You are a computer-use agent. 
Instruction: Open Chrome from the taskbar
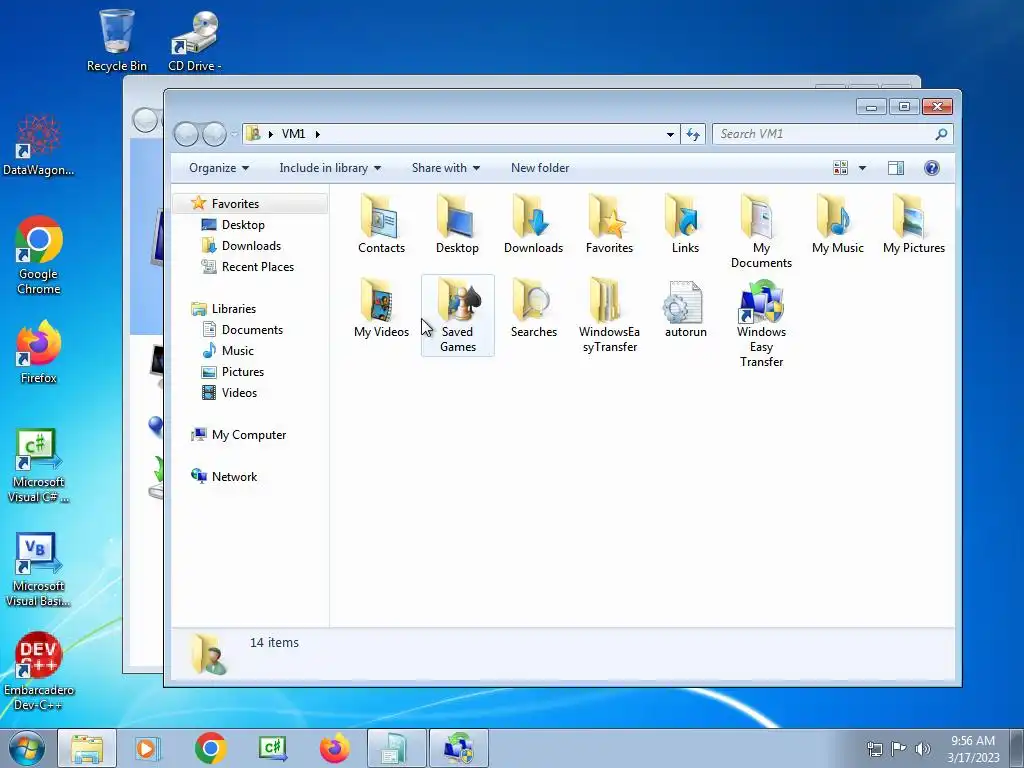[x=210, y=748]
